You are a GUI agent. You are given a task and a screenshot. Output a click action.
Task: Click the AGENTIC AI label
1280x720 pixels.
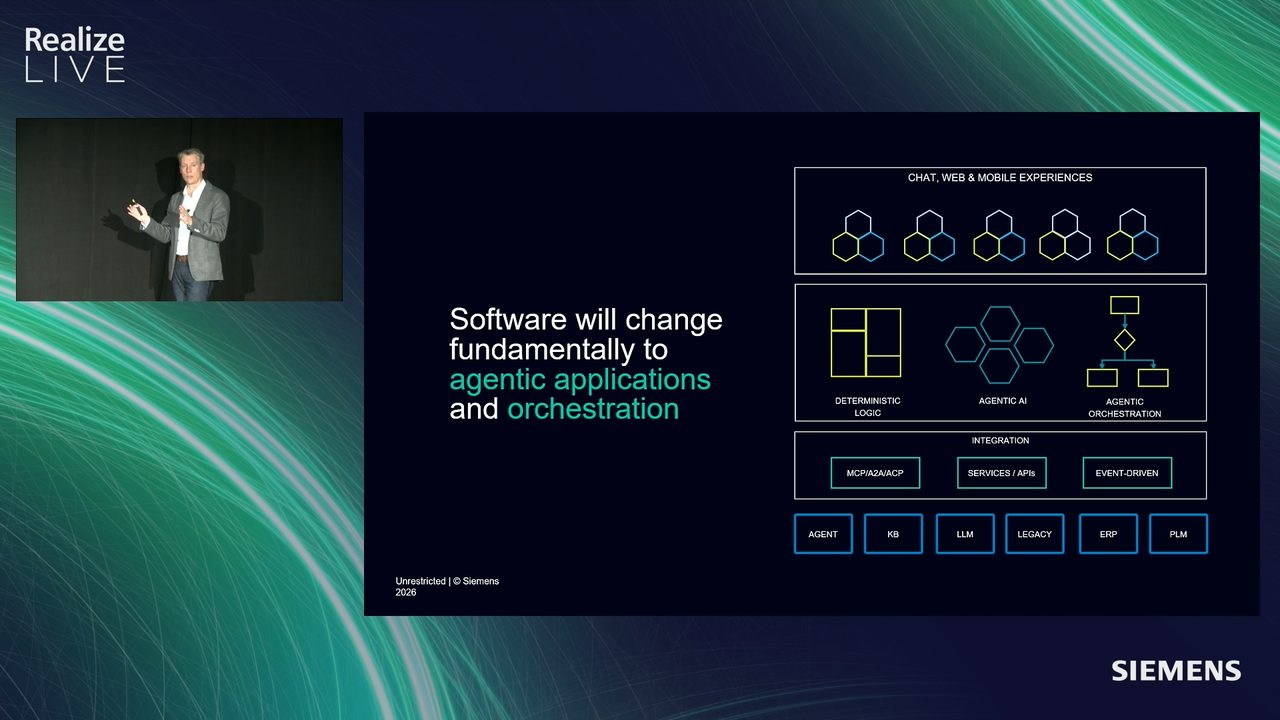(1003, 401)
